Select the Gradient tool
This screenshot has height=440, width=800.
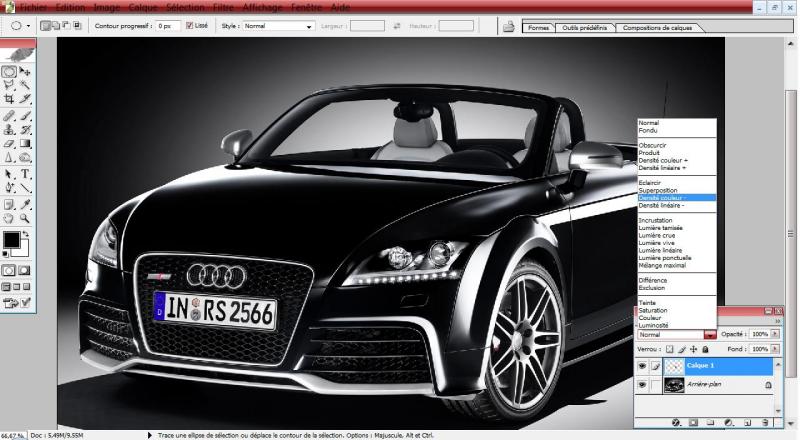click(x=25, y=144)
